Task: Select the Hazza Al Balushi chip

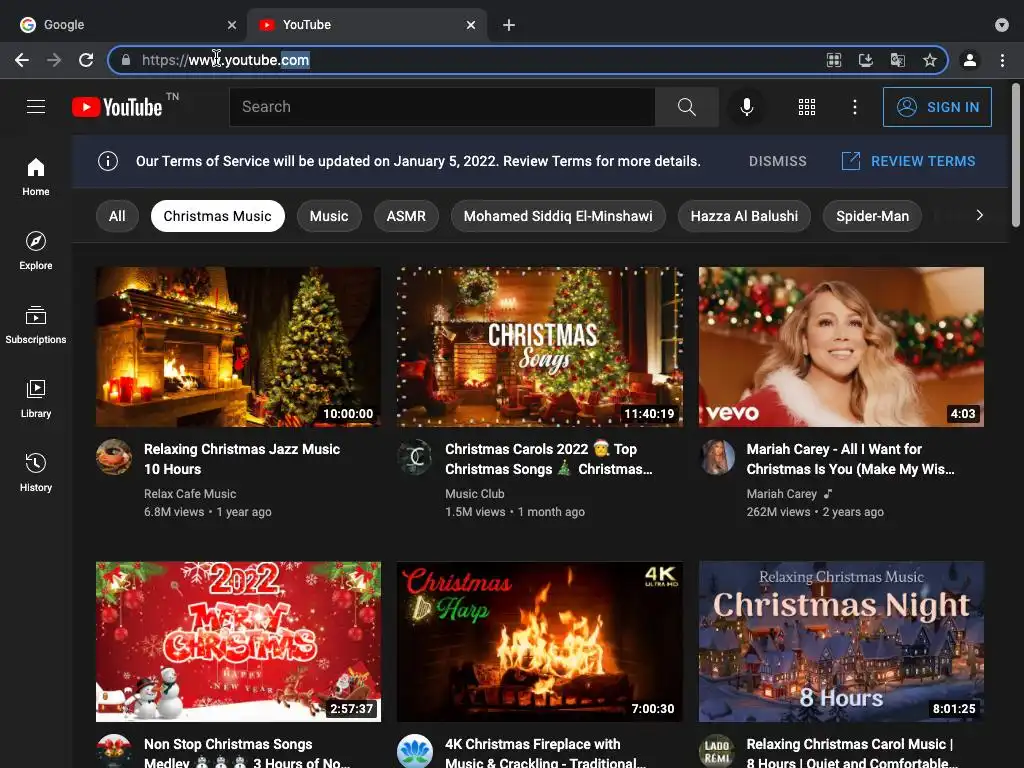Action: click(x=744, y=216)
